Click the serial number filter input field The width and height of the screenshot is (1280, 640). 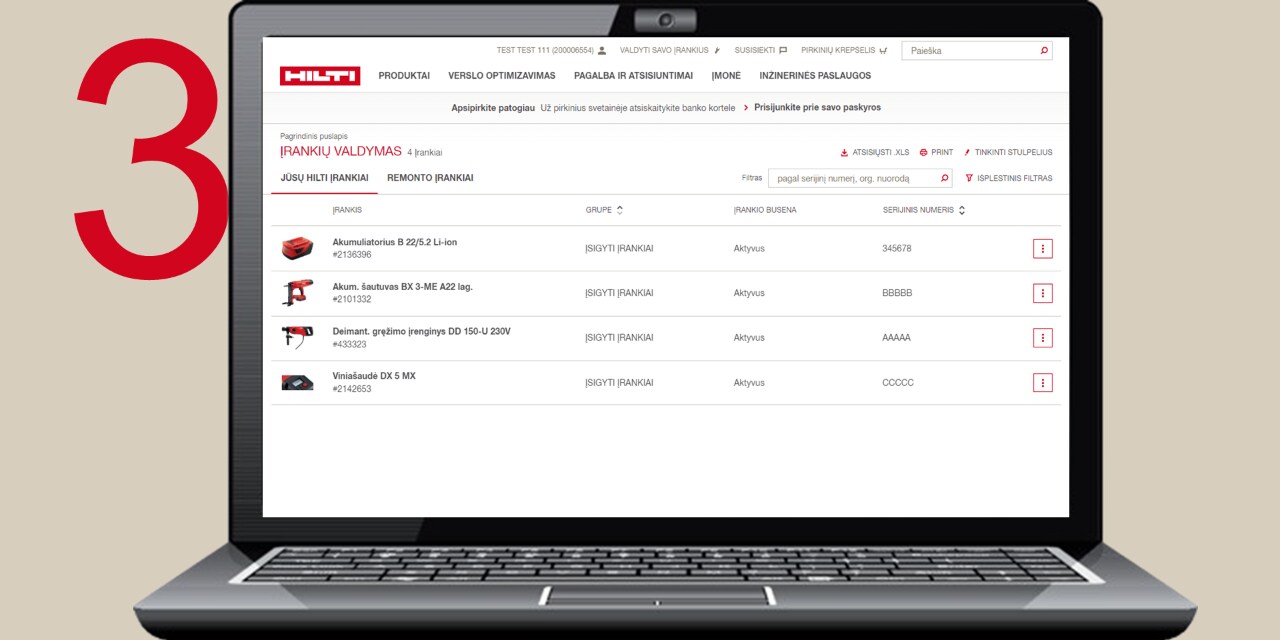[850, 178]
